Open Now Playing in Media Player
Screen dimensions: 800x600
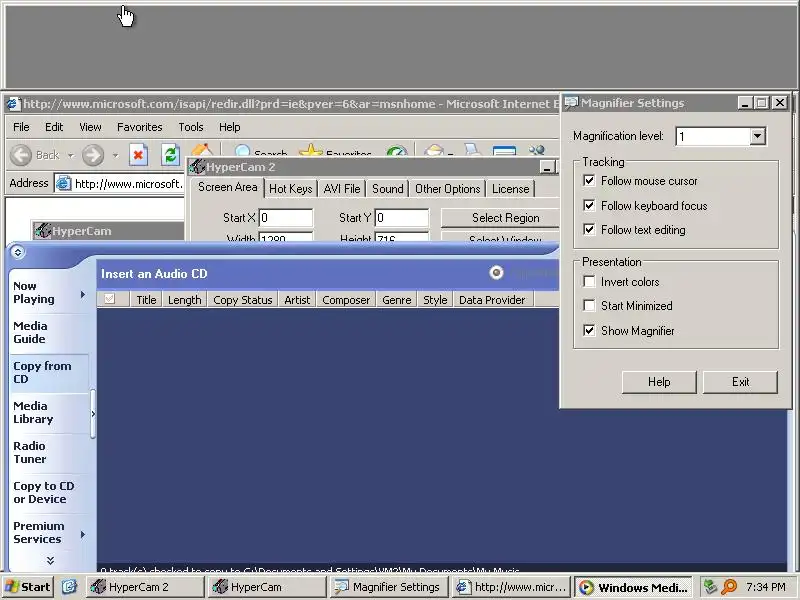(34, 292)
